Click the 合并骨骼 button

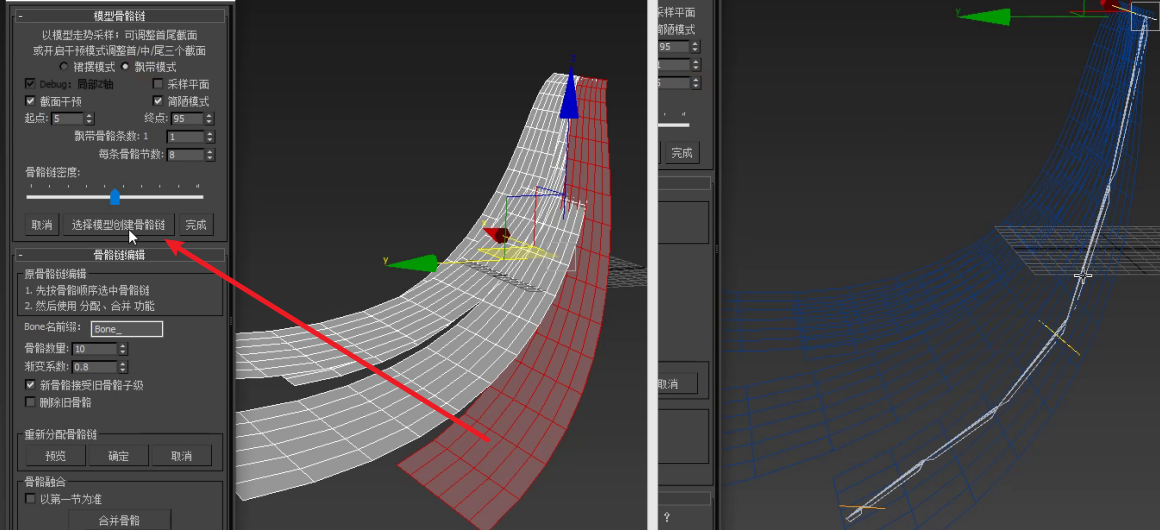point(120,520)
